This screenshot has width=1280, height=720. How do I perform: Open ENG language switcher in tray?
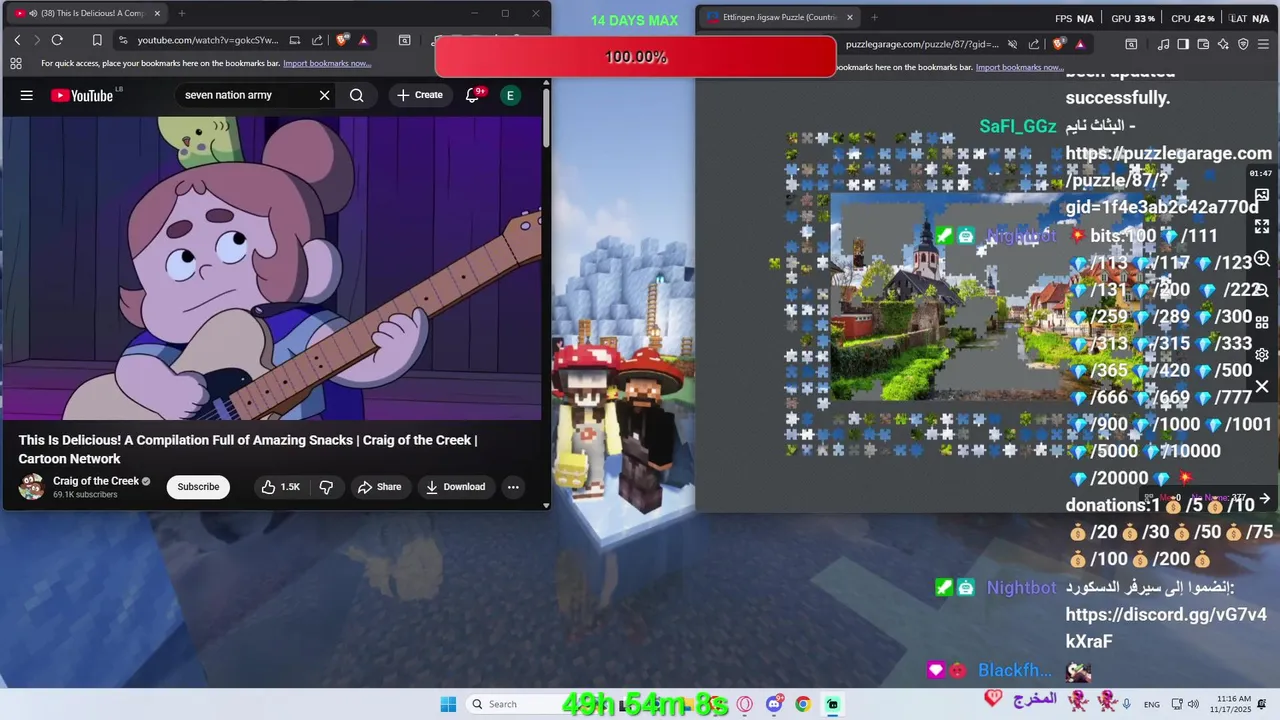[x=1152, y=704]
